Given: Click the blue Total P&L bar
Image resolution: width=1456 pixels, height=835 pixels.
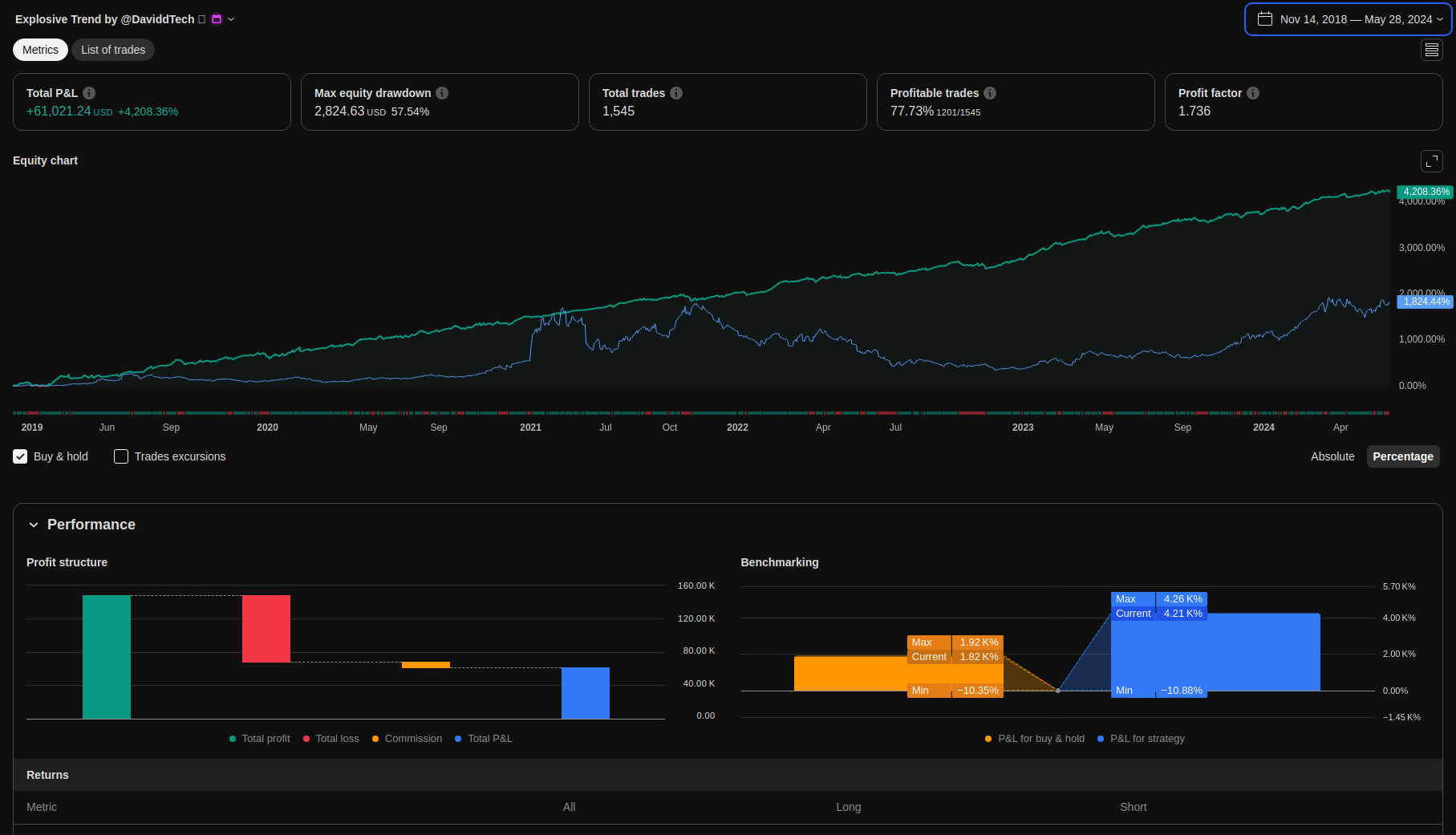Looking at the screenshot, I should click(585, 693).
